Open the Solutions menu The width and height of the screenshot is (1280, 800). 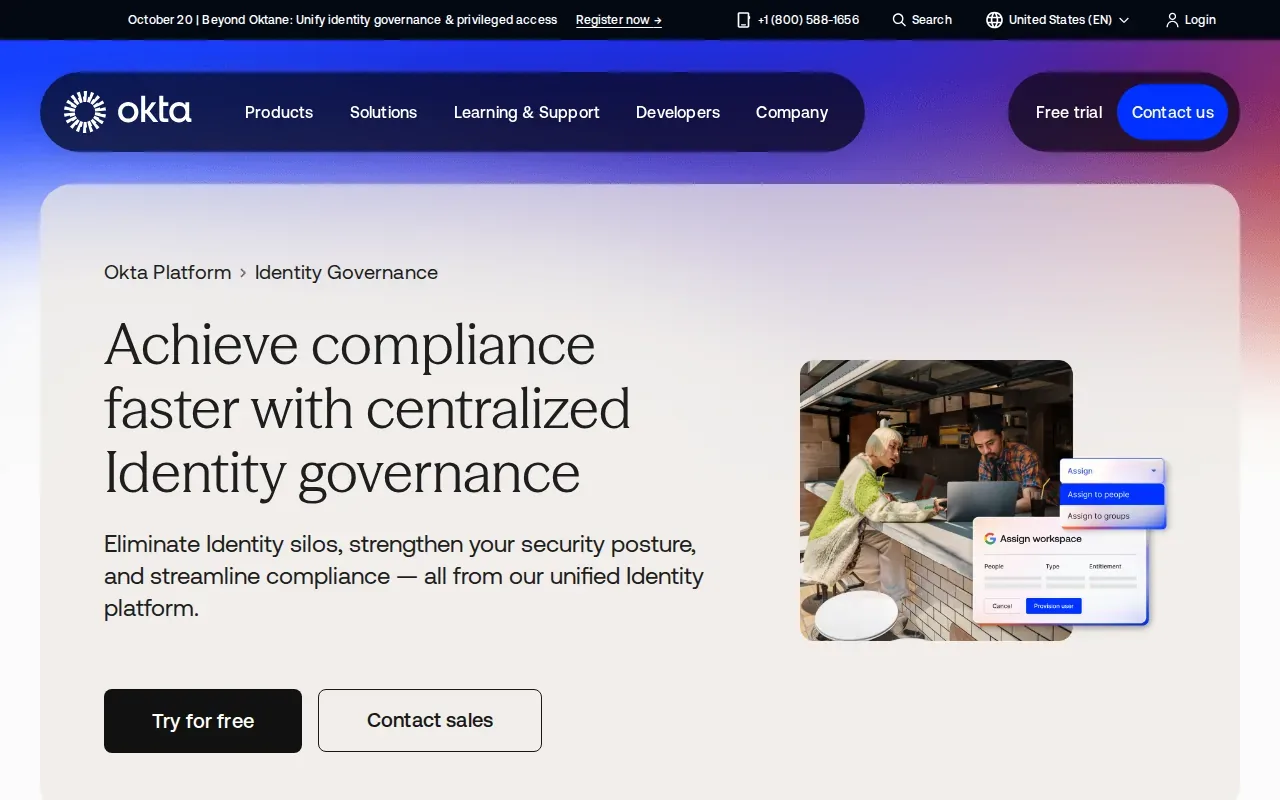coord(383,112)
